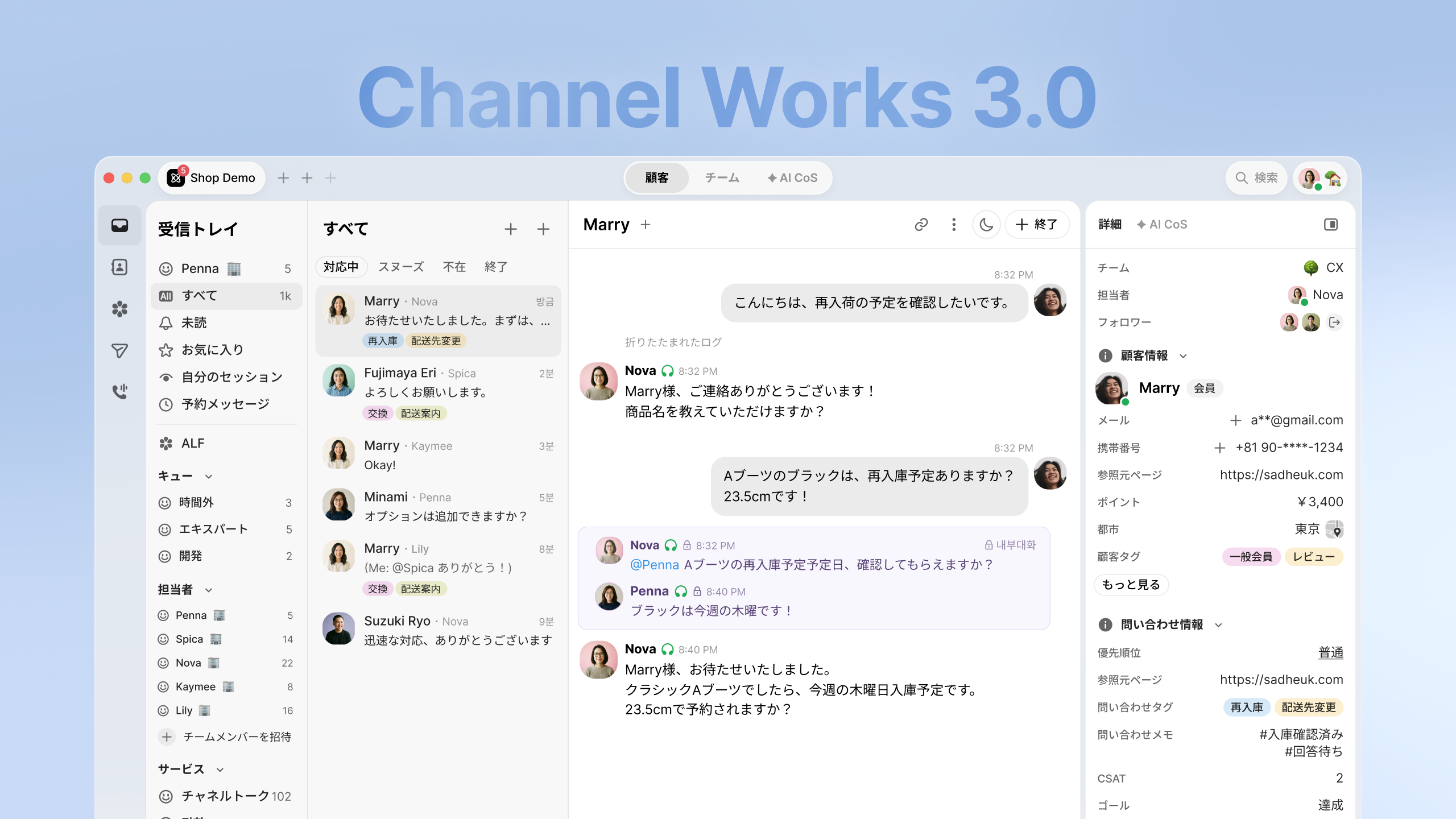Collapse the detail side panel icon
1456x819 pixels.
[x=1331, y=225]
